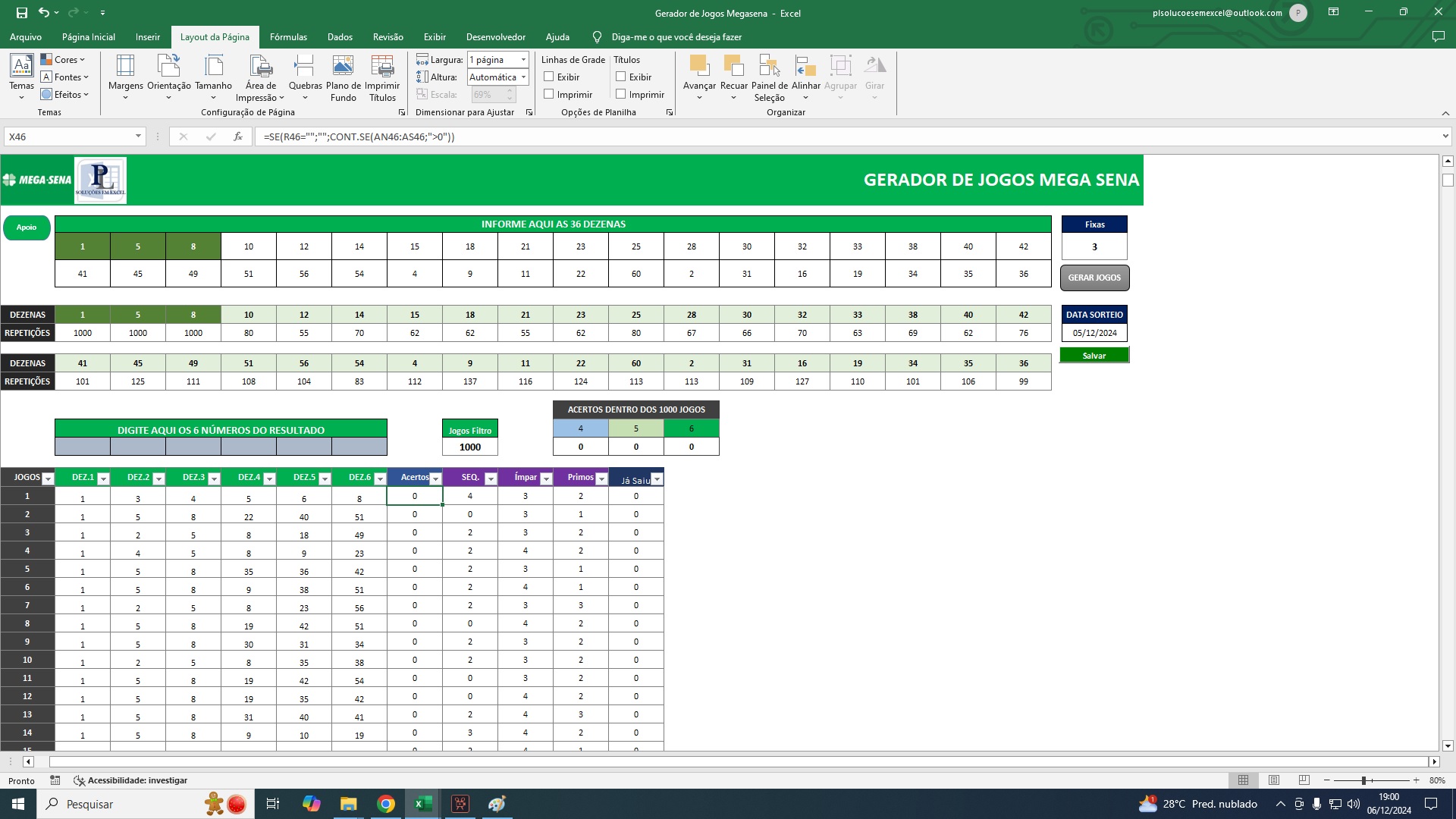The height and width of the screenshot is (819, 1456).
Task: Open Plano de Fundo background icon
Action: pos(343,77)
